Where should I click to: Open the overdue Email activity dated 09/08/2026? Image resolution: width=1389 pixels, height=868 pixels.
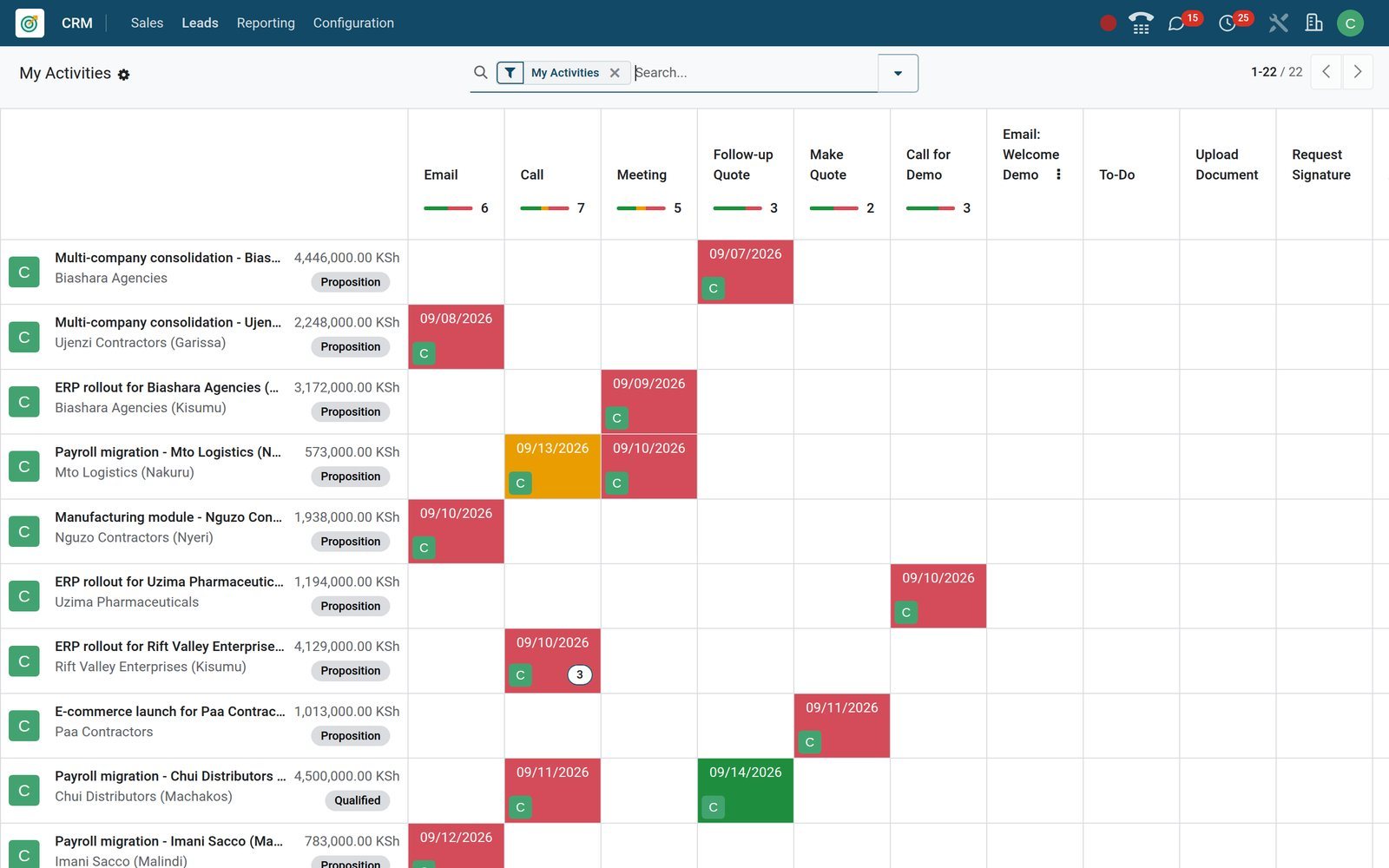456,337
